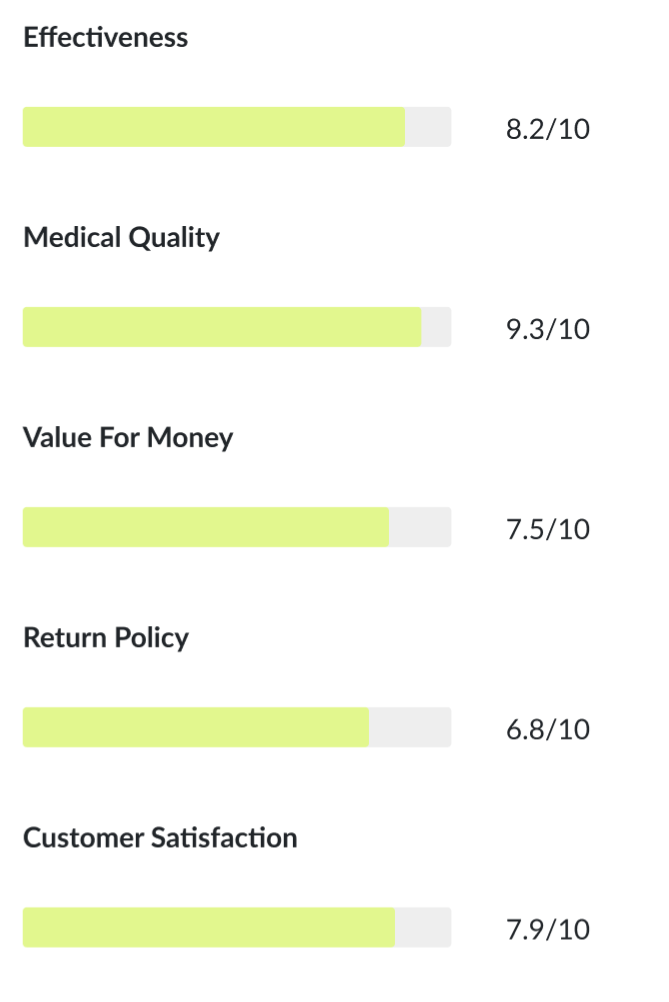Click the filled Medical Quality rating bar

(x=222, y=327)
